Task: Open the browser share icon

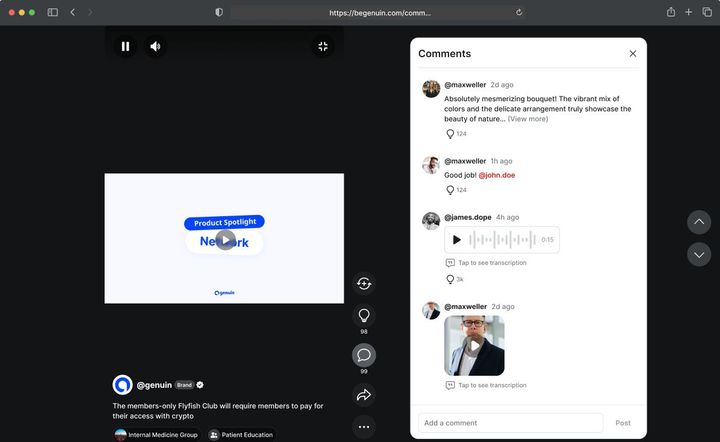Action: tap(671, 12)
